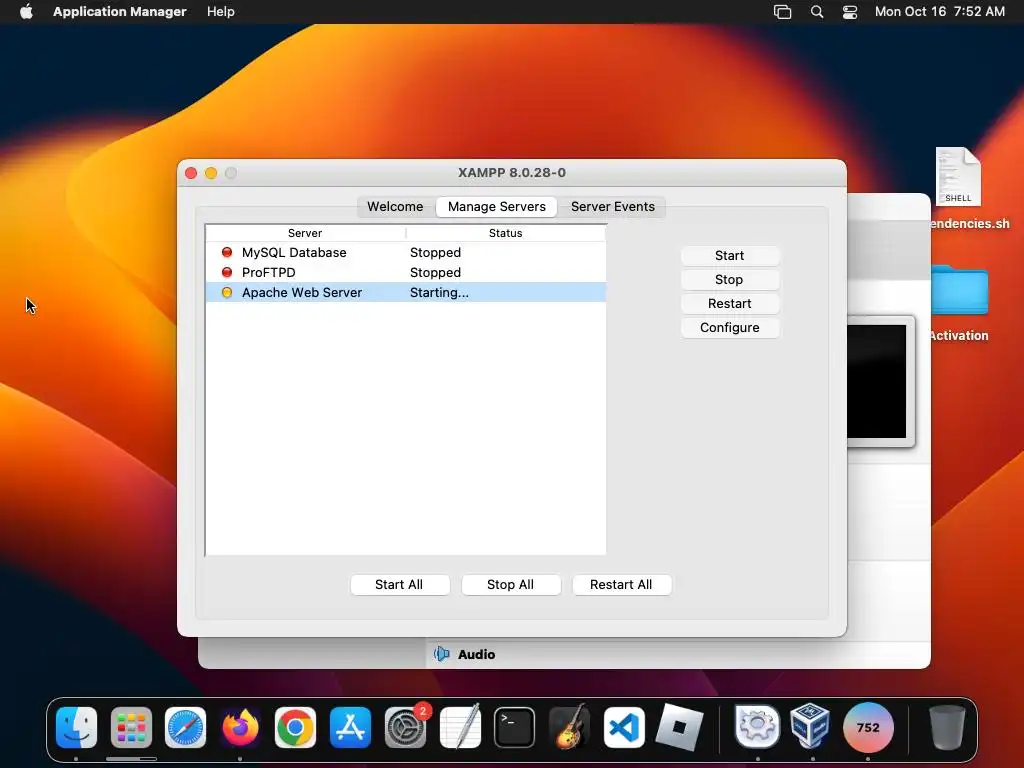
Task: Select the Apache Web Server row
Action: pyautogui.click(x=406, y=293)
